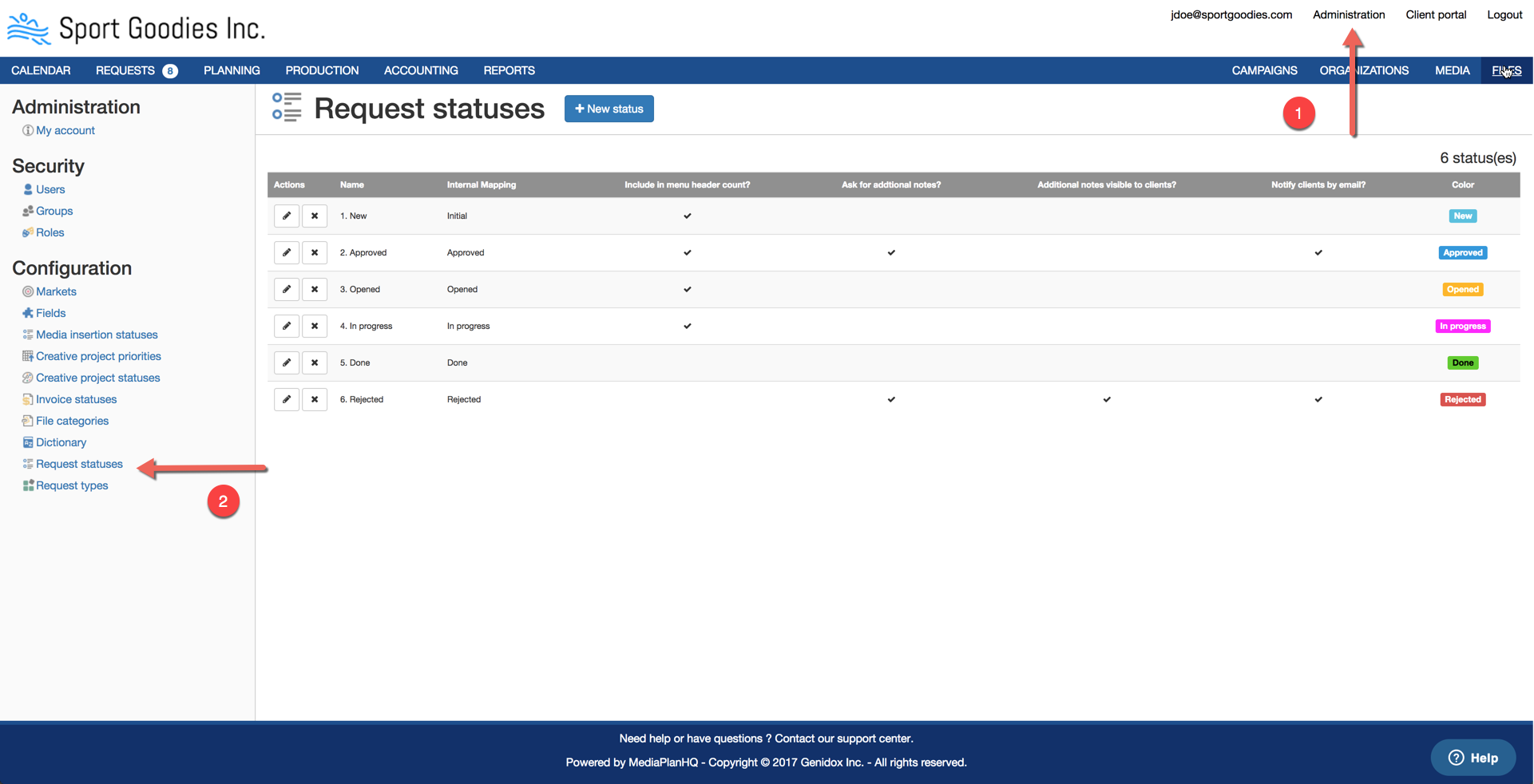The height and width of the screenshot is (784, 1534).
Task: Click the jdoe@sportgoodies.com account text
Action: tap(1231, 14)
